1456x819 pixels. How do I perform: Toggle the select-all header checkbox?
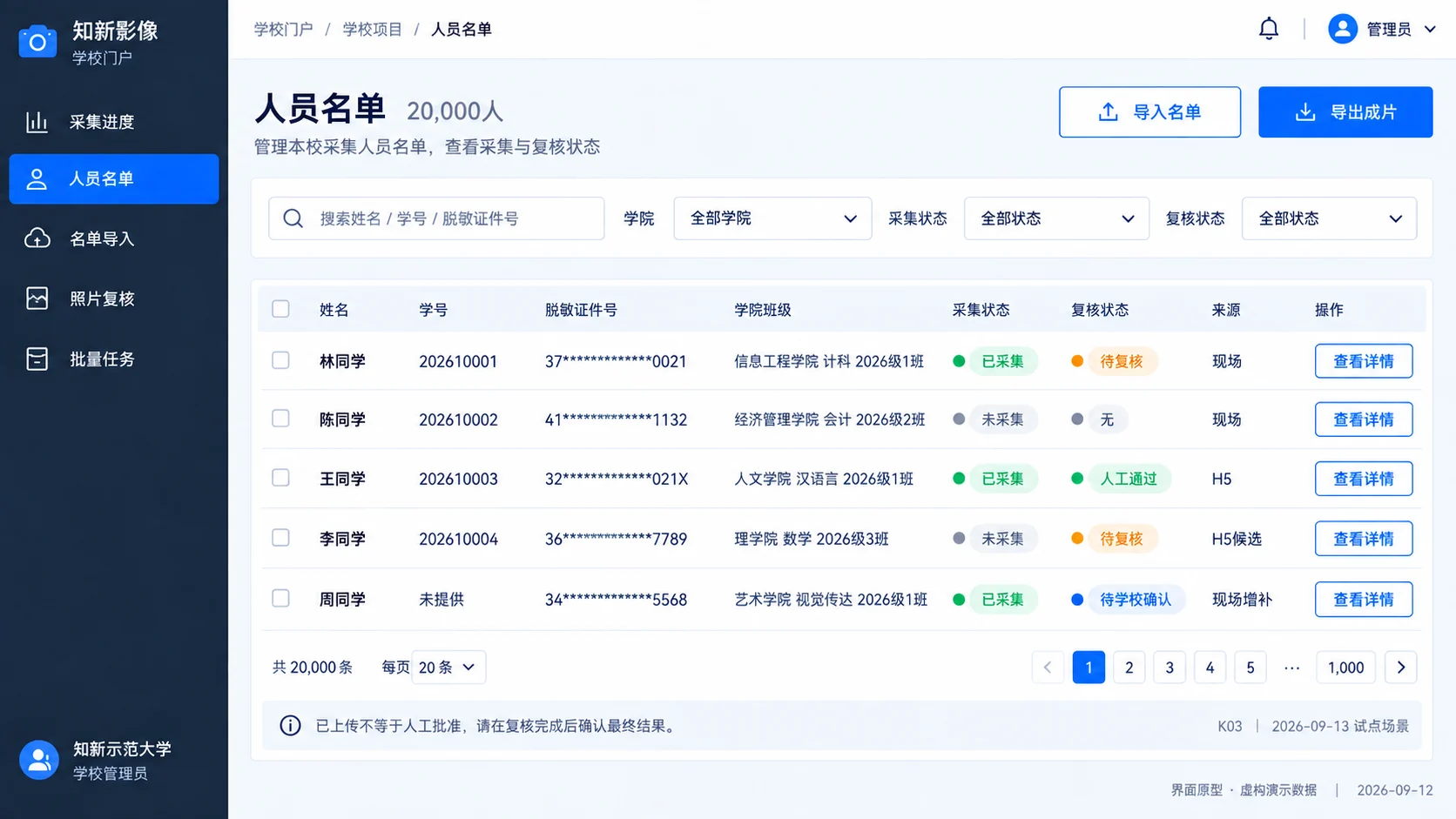pyautogui.click(x=280, y=309)
